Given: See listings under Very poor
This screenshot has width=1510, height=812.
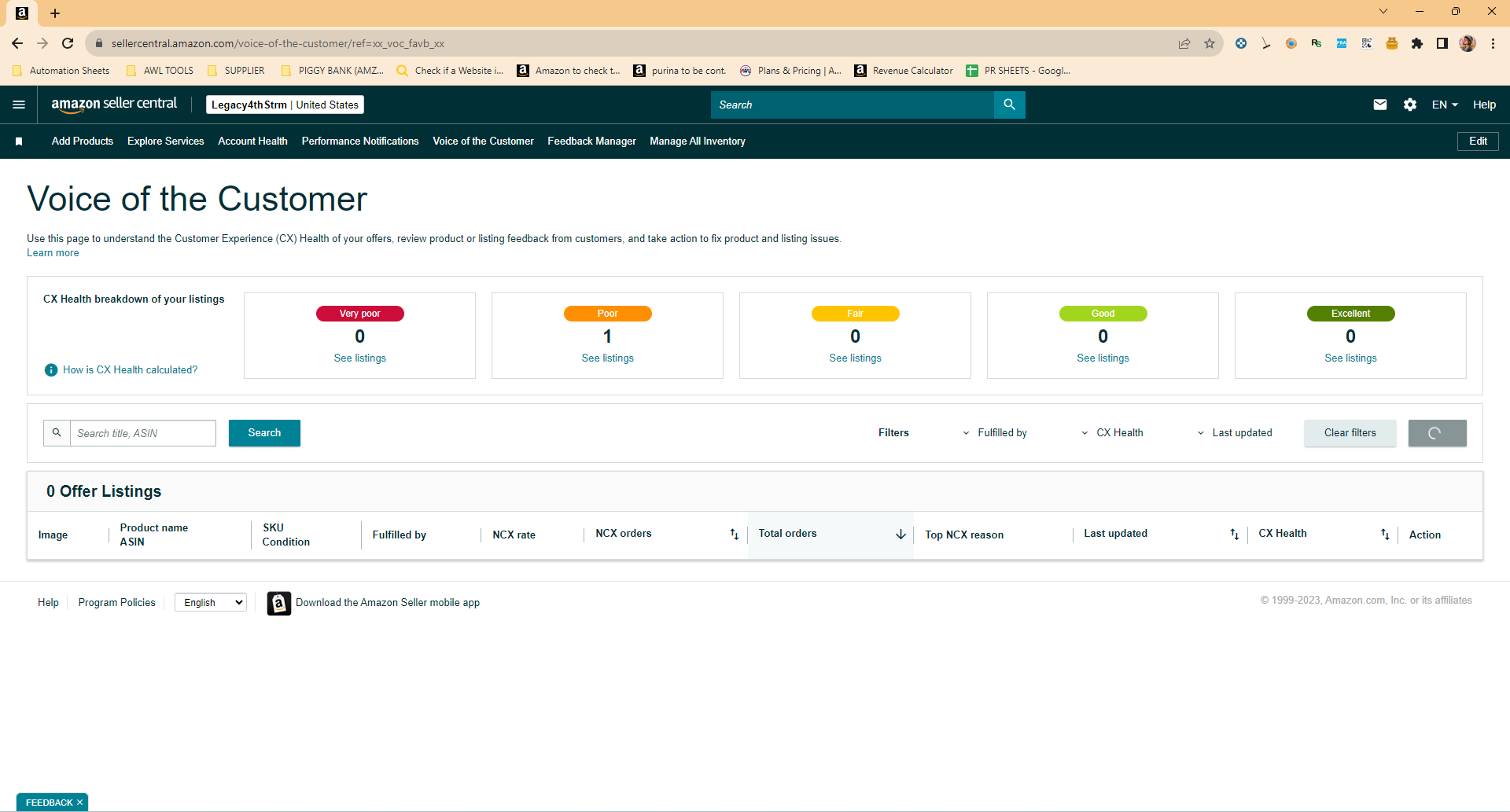Looking at the screenshot, I should pos(360,358).
